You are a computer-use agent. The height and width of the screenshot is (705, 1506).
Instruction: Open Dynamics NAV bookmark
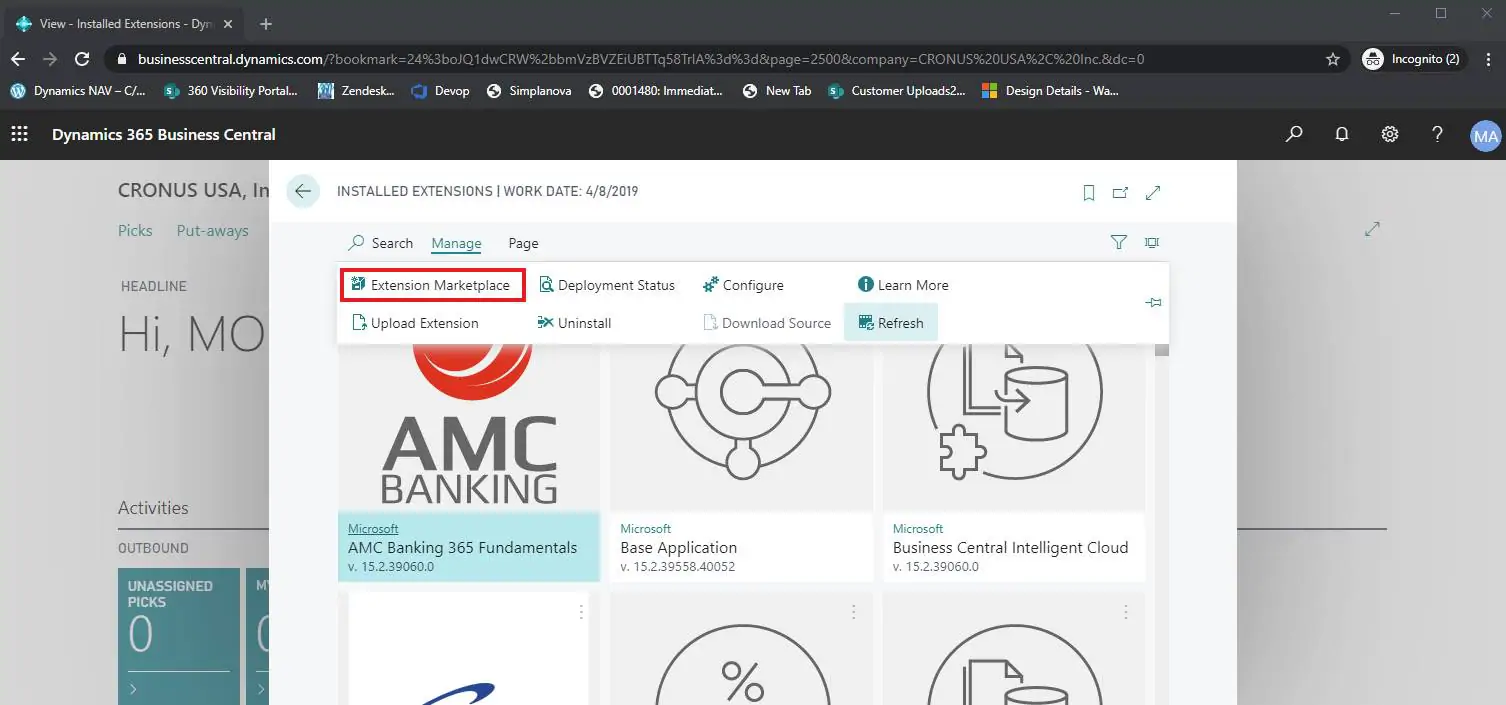[78, 90]
